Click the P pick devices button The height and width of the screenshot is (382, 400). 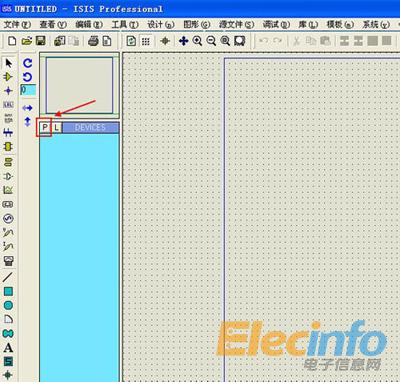(x=45, y=127)
